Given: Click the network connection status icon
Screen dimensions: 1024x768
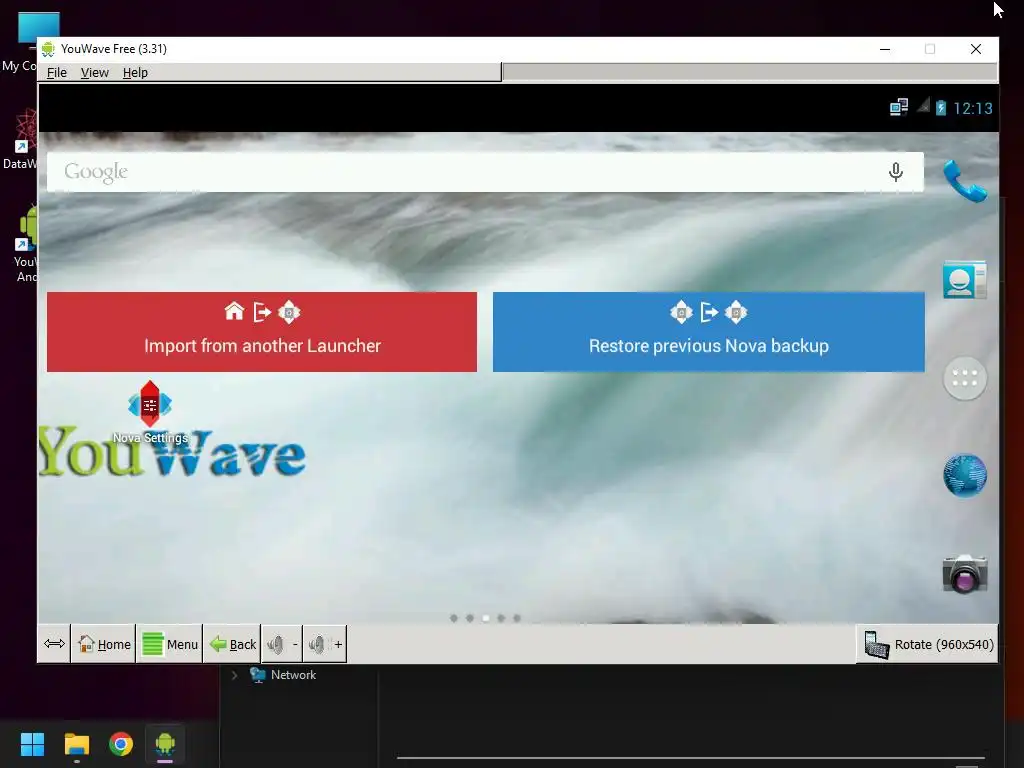Looking at the screenshot, I should coord(899,107).
